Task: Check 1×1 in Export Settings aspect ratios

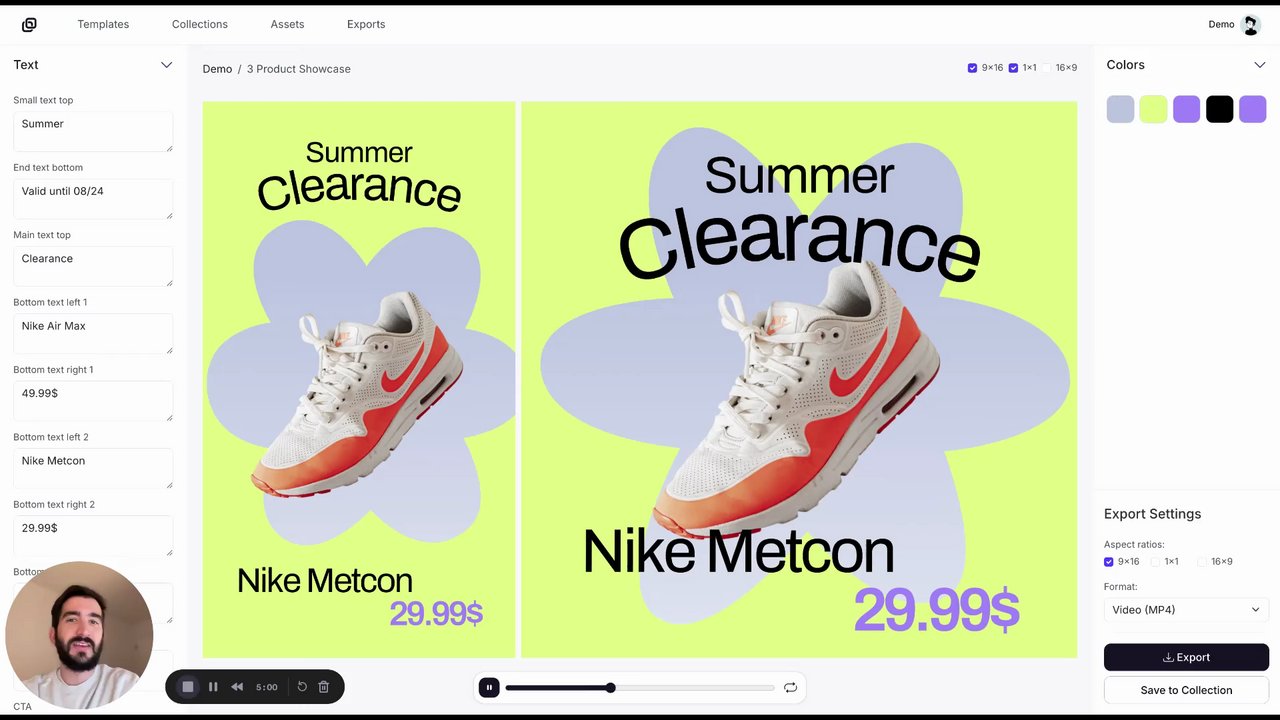Action: pos(1155,562)
